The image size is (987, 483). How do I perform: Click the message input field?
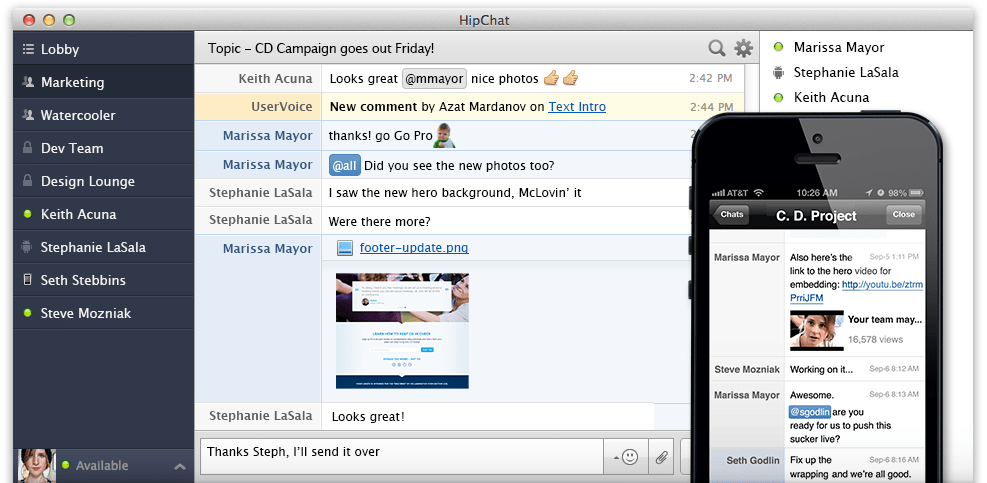[402, 457]
